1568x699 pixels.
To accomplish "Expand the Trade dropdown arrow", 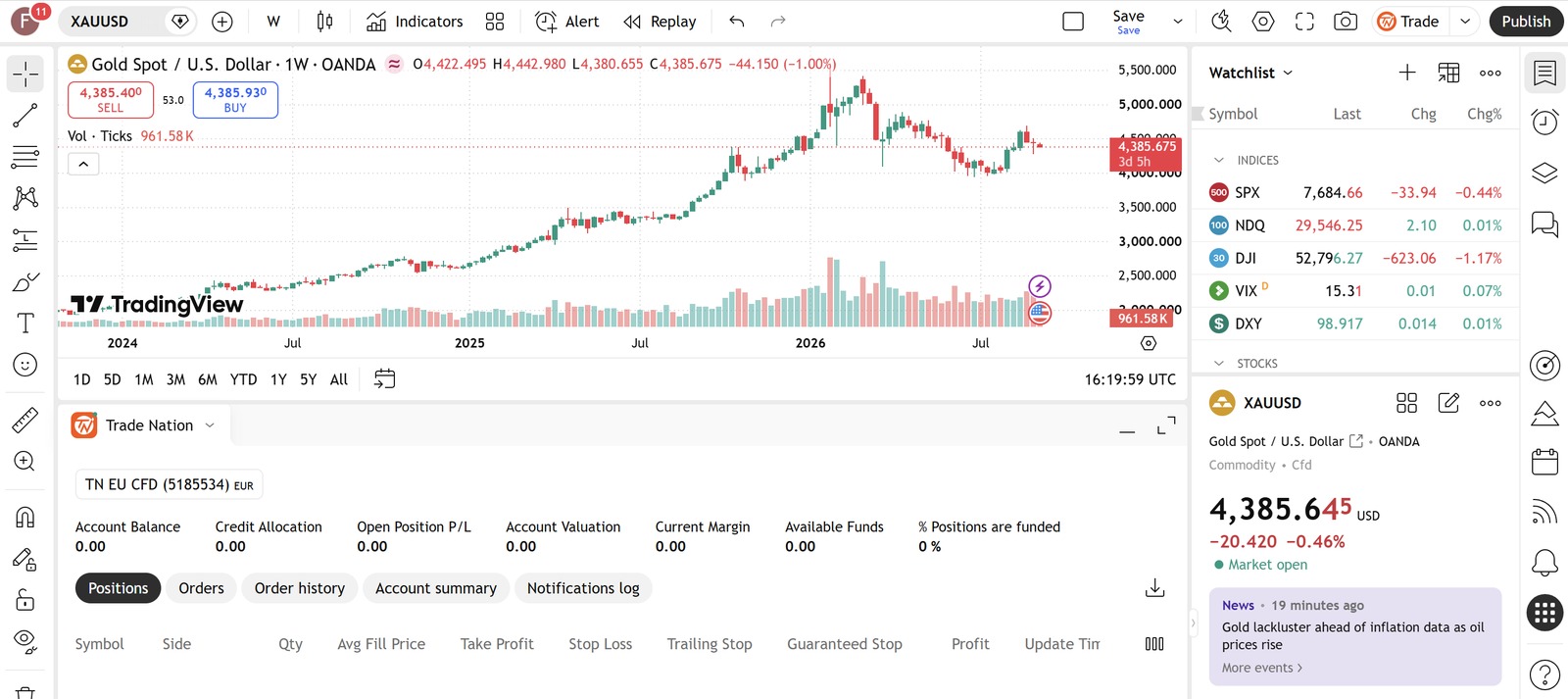I will click(x=1465, y=22).
